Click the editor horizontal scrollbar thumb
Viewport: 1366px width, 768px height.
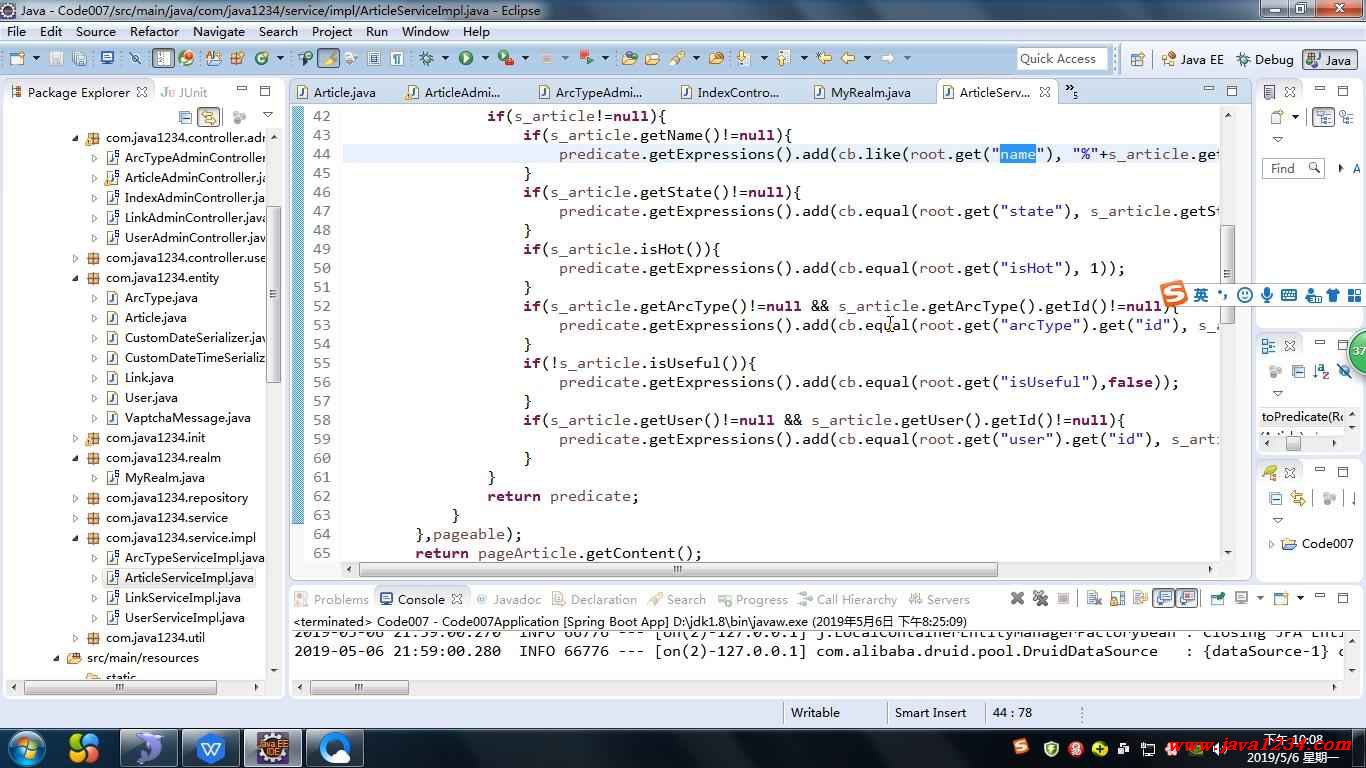tap(677, 569)
